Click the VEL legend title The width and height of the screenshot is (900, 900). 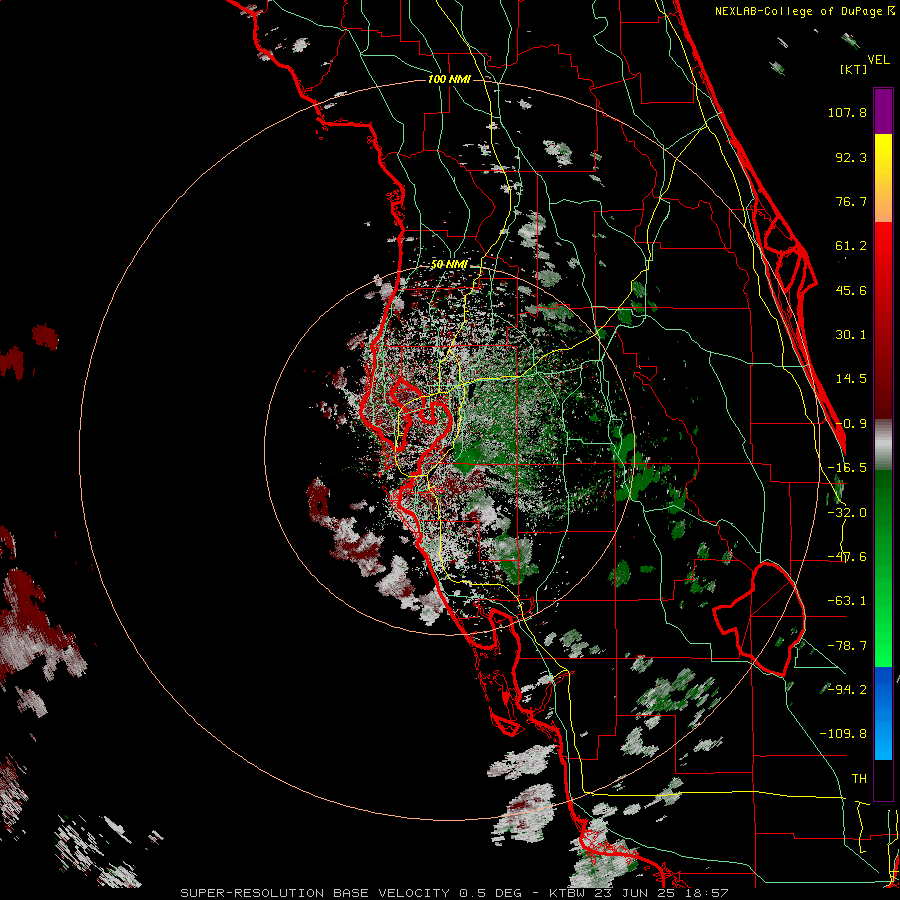[x=878, y=59]
